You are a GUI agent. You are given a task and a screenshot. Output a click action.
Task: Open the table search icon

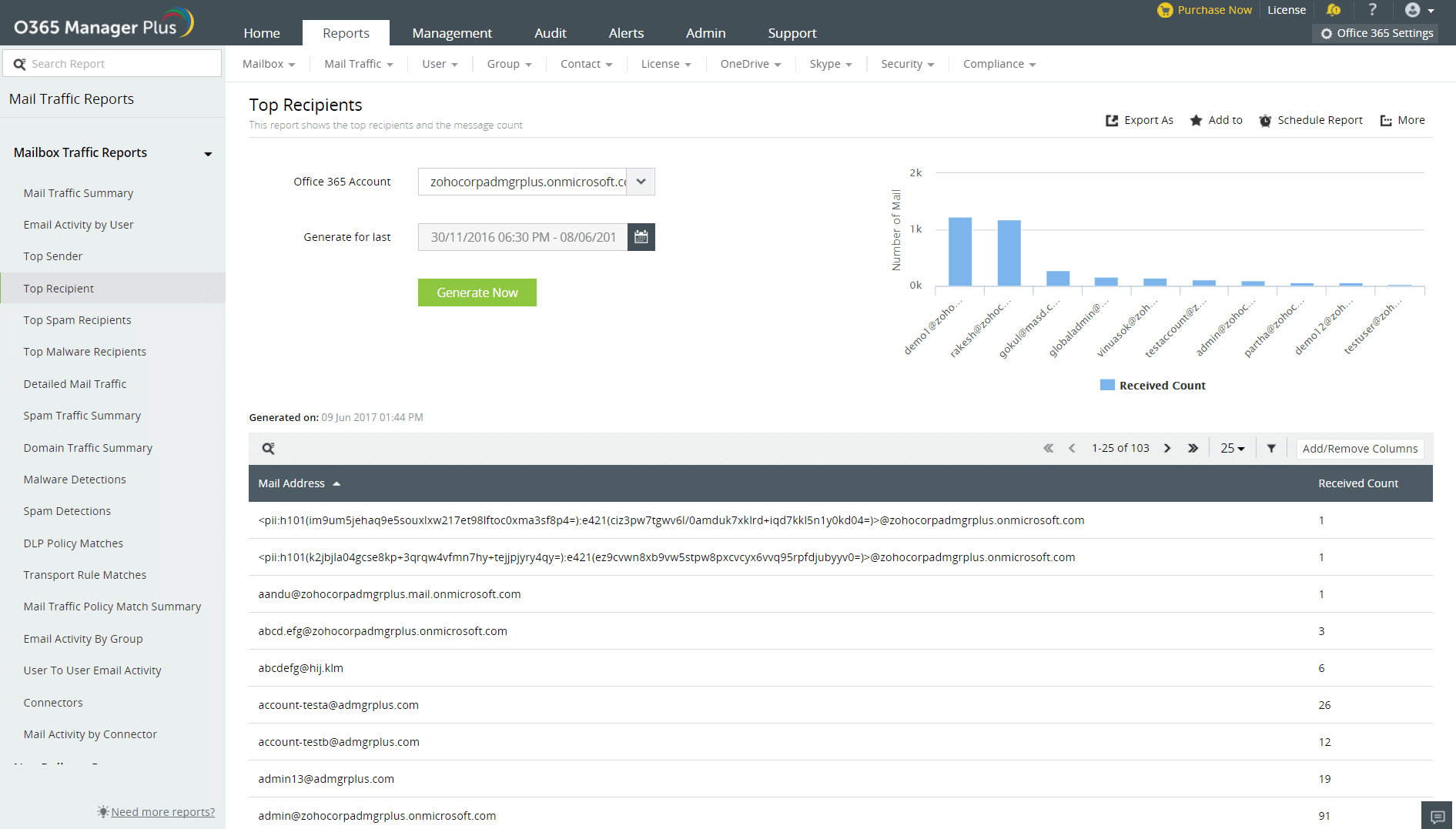click(x=269, y=449)
